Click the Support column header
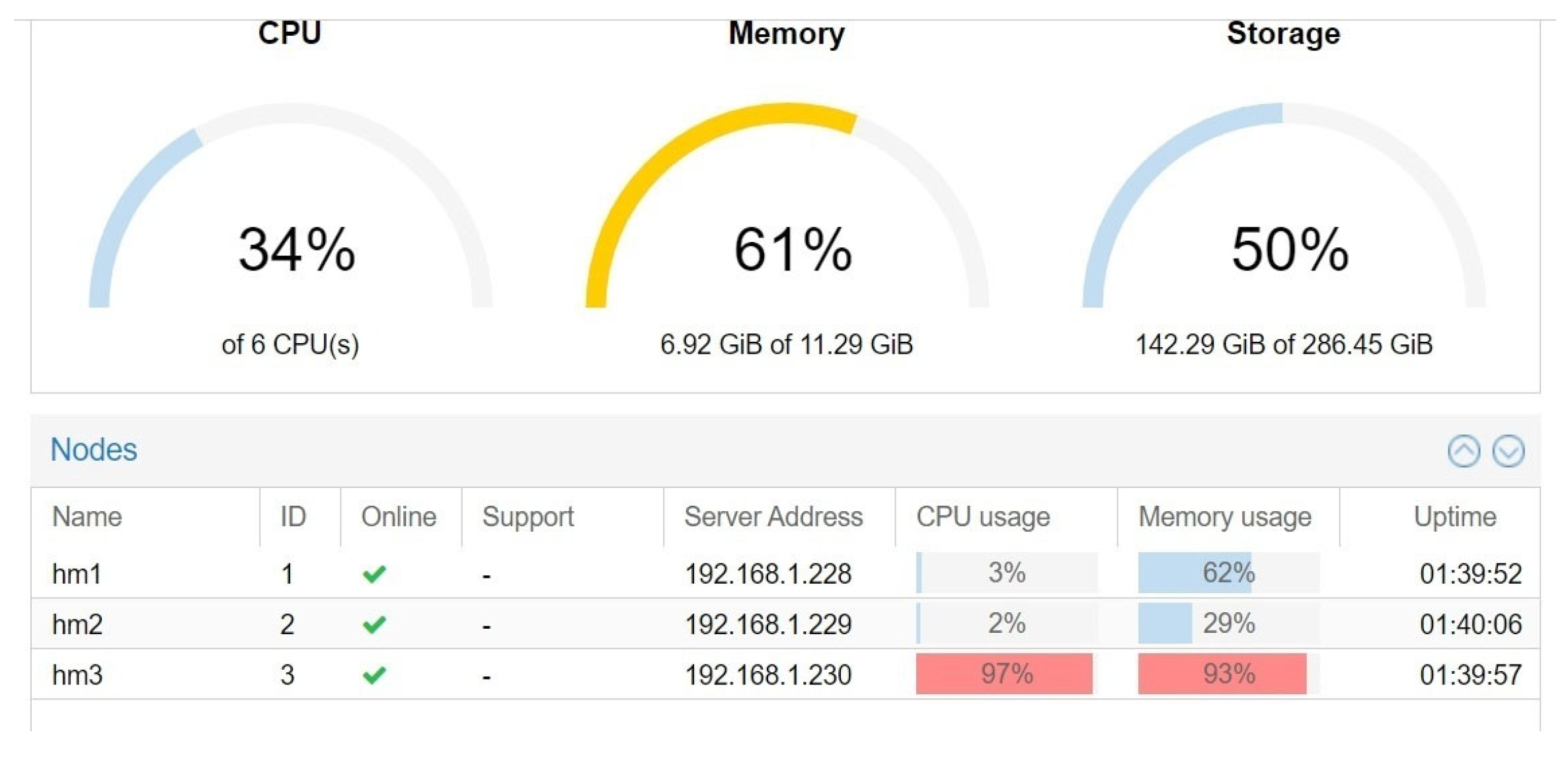Image resolution: width=1568 pixels, height=765 pixels. (528, 516)
